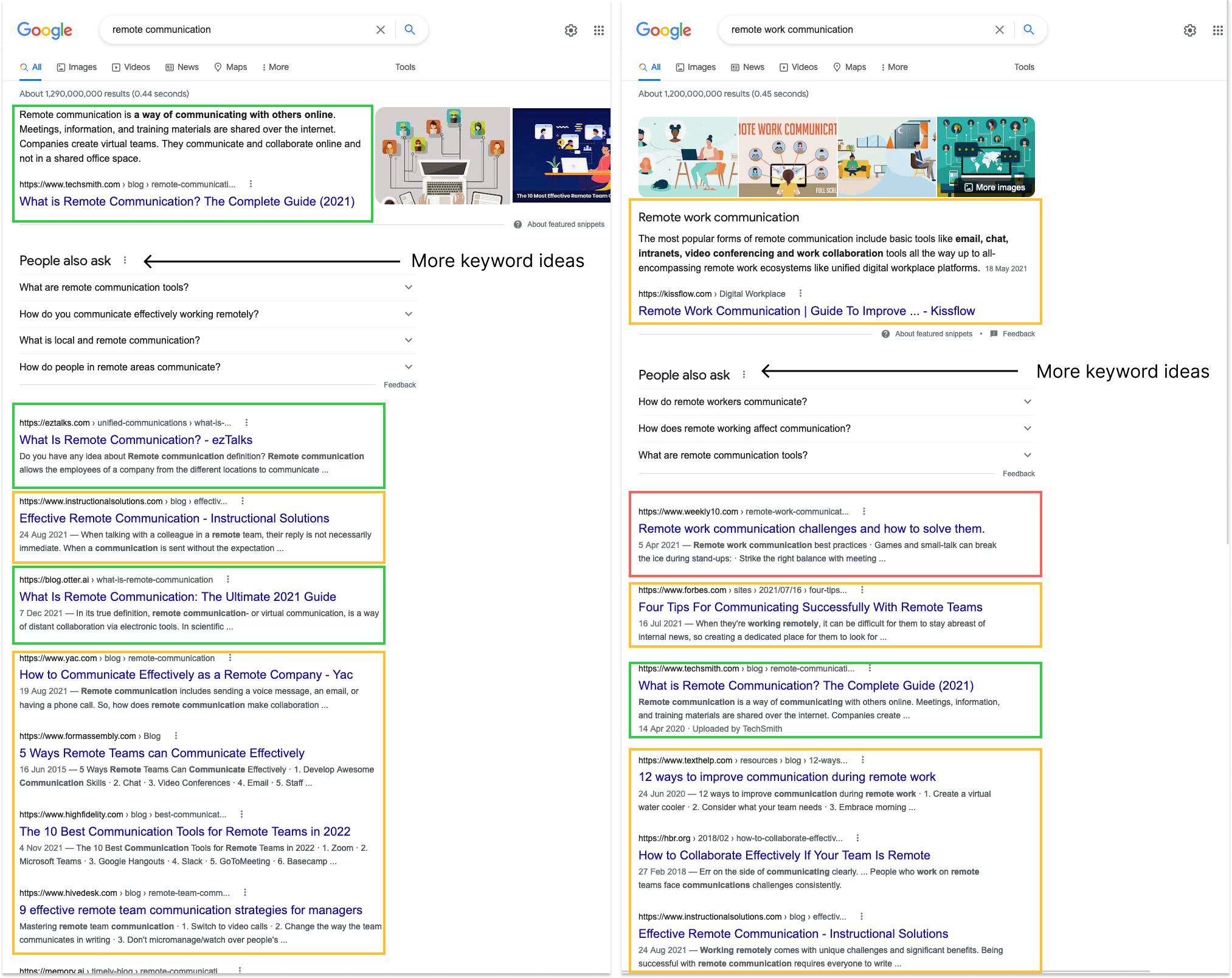
Task: Open the settings gear in the right window
Action: (x=1189, y=30)
